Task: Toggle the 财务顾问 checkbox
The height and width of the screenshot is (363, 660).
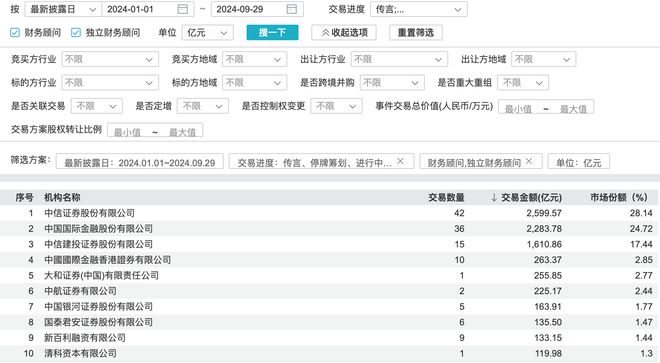Action: pyautogui.click(x=15, y=32)
